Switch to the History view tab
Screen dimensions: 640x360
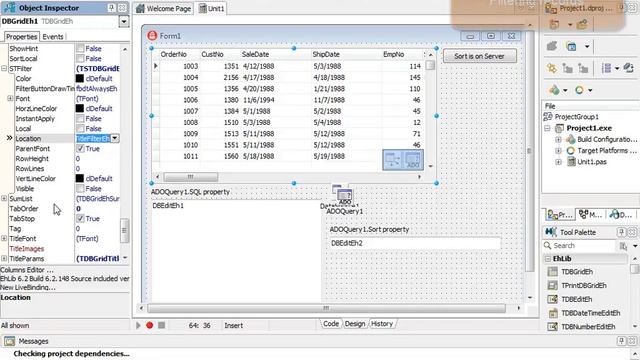coord(382,324)
